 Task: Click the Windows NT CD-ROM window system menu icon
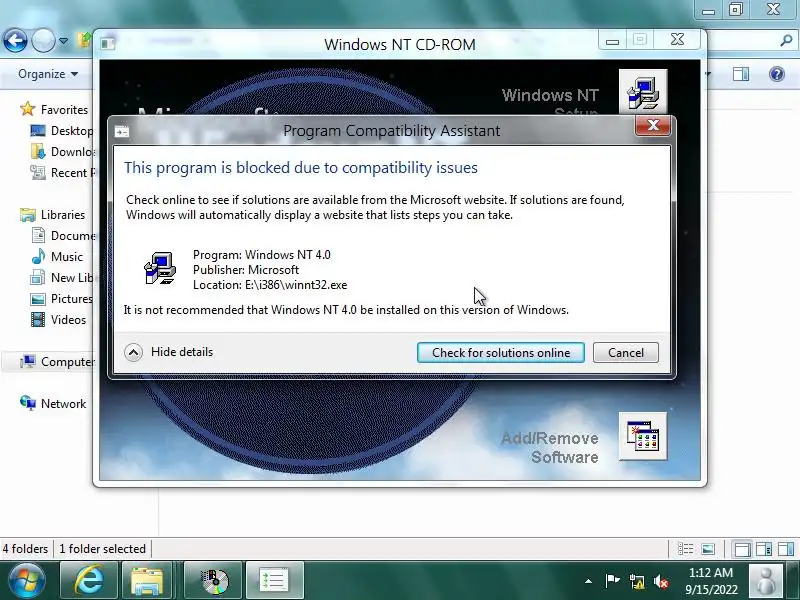point(107,44)
